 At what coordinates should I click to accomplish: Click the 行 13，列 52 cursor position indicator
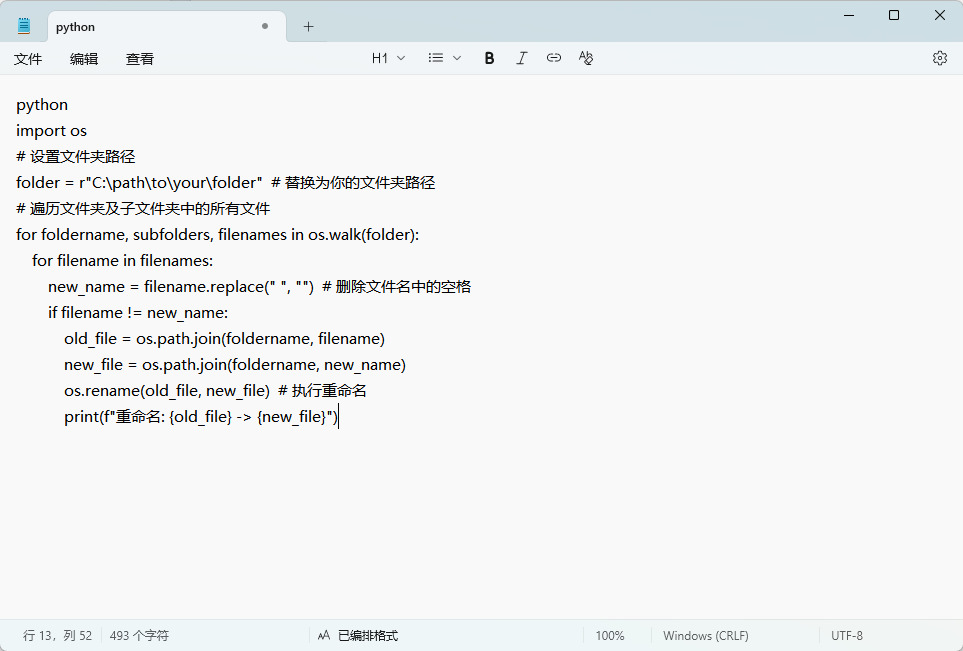pos(57,635)
